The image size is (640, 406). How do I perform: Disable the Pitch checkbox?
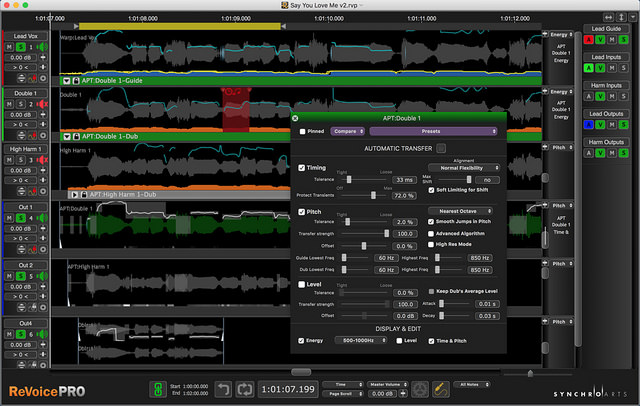(x=302, y=212)
